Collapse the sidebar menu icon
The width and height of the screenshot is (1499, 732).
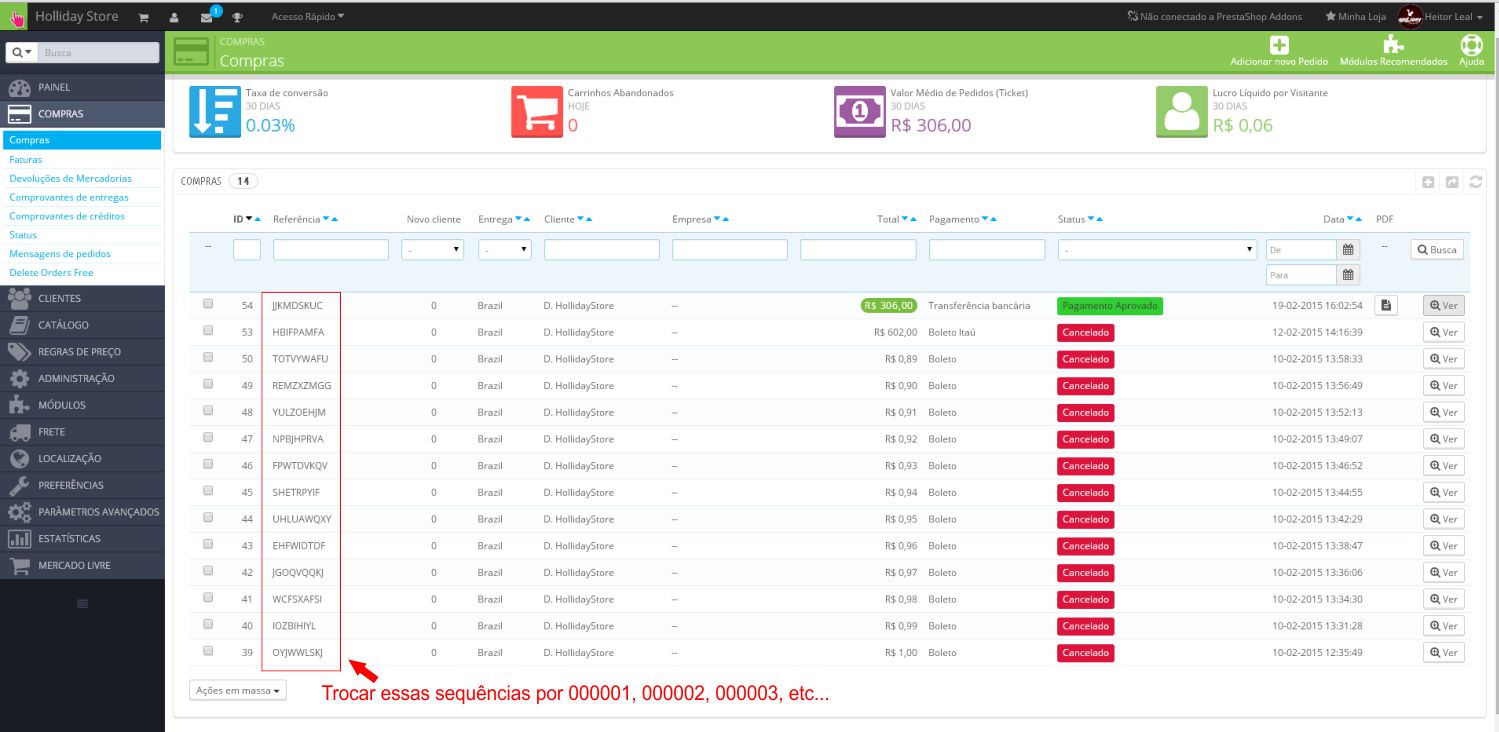pyautogui.click(x=82, y=603)
